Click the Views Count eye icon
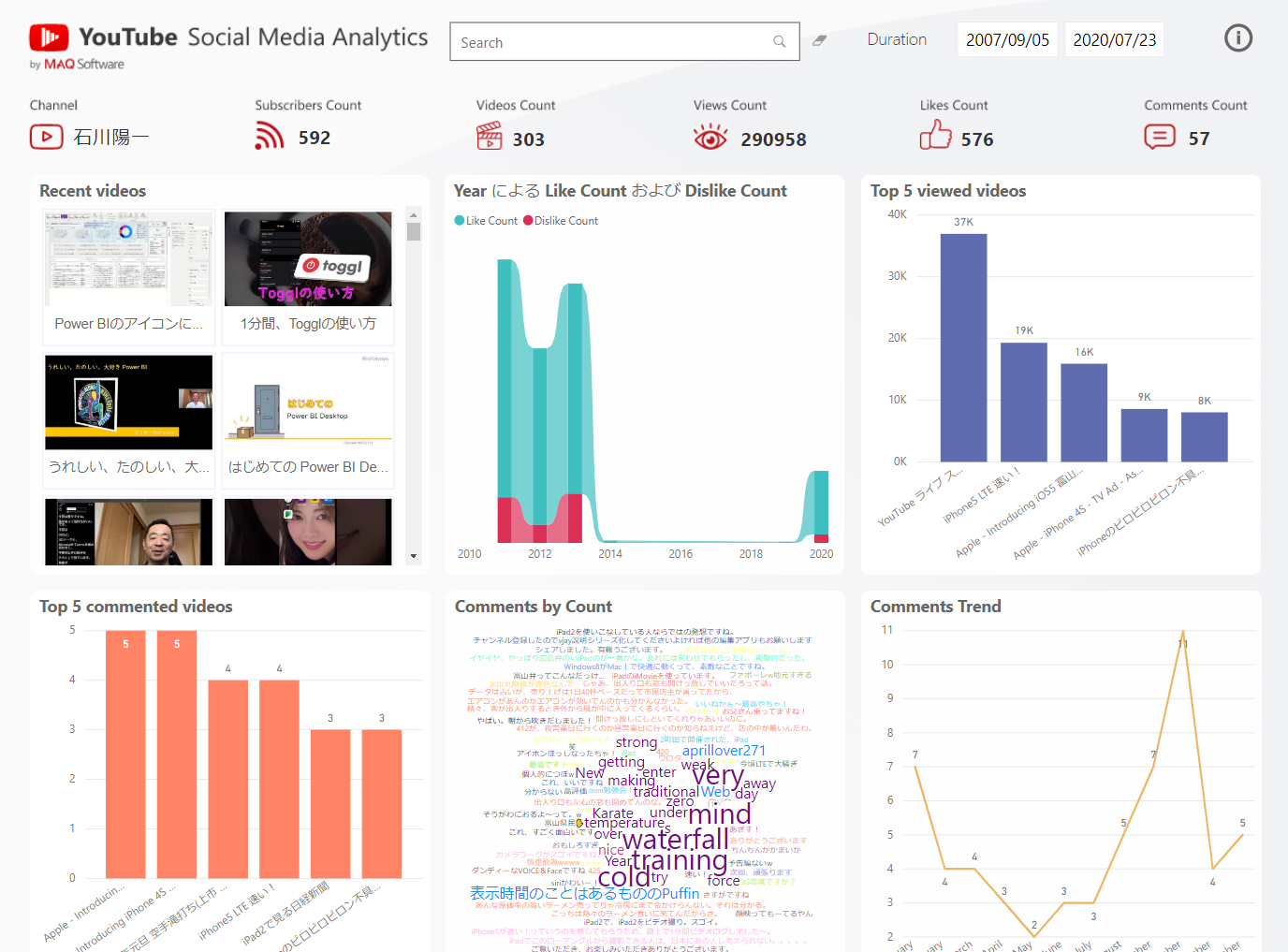Viewport: 1288px width, 952px height. (710, 138)
